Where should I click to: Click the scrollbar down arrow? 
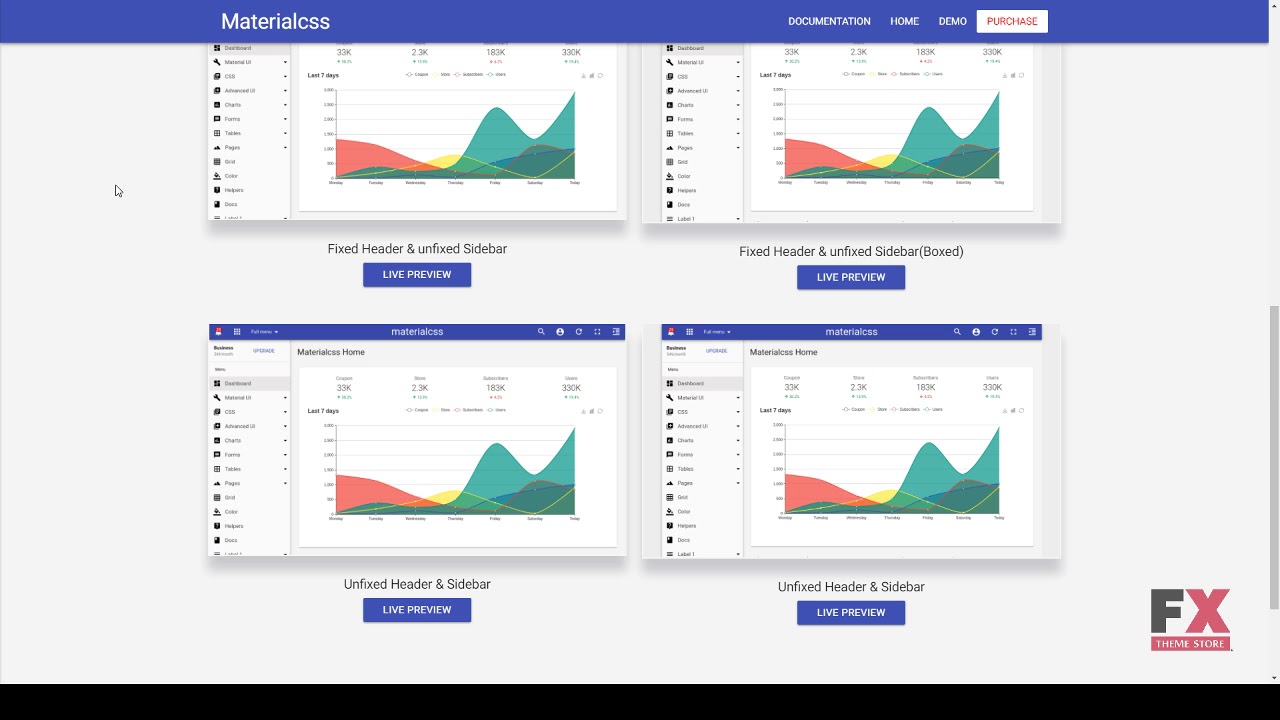(x=1274, y=677)
